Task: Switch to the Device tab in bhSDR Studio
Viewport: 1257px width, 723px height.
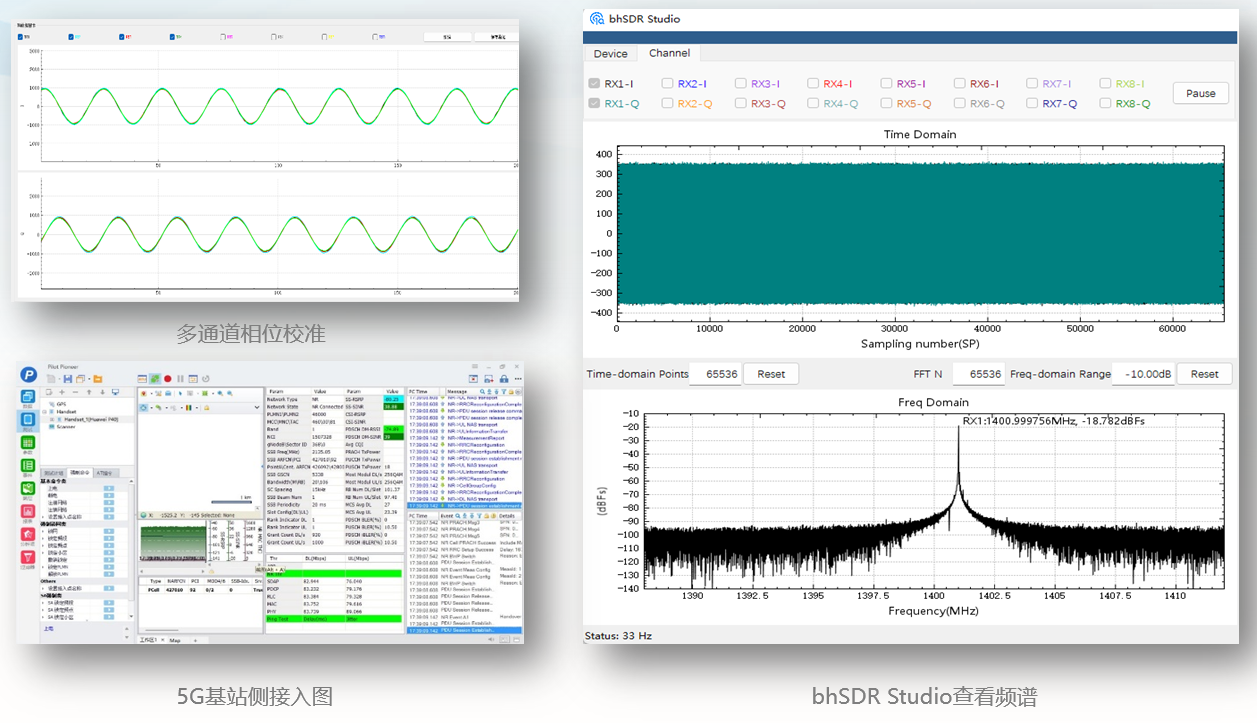Action: click(610, 53)
